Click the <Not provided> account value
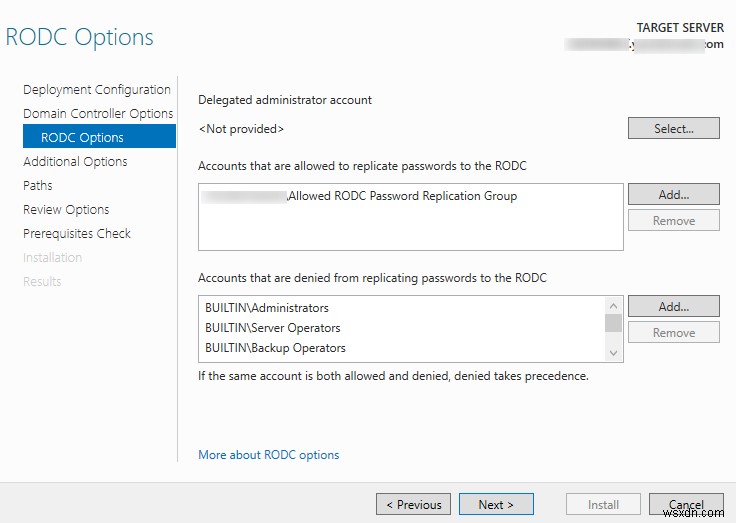 tap(241, 129)
